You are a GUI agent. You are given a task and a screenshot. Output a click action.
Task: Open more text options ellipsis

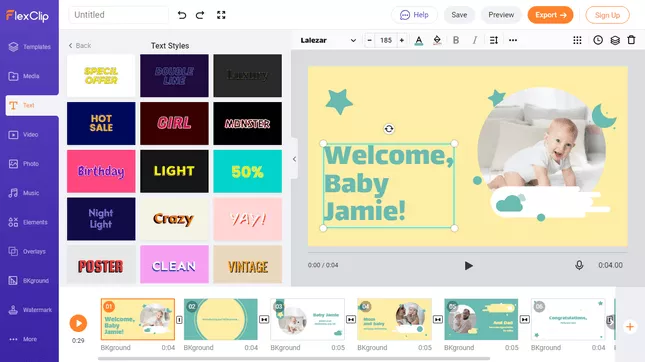click(513, 40)
